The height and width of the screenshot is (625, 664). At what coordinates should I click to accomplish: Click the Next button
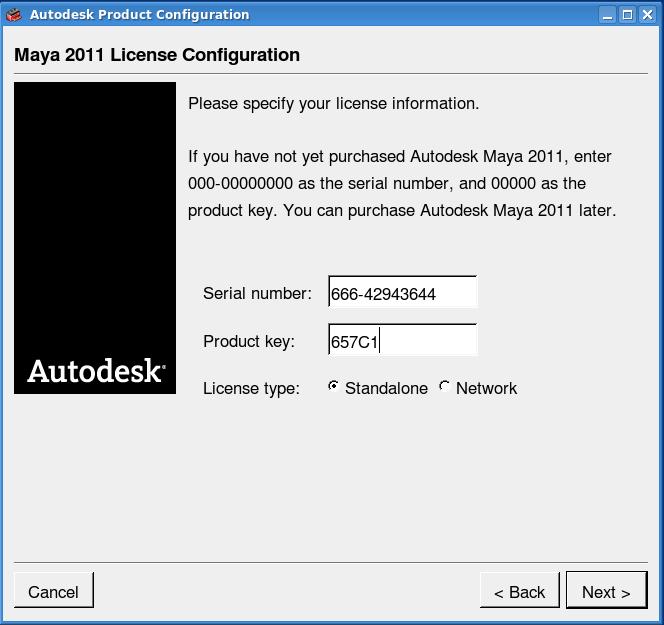tap(606, 590)
